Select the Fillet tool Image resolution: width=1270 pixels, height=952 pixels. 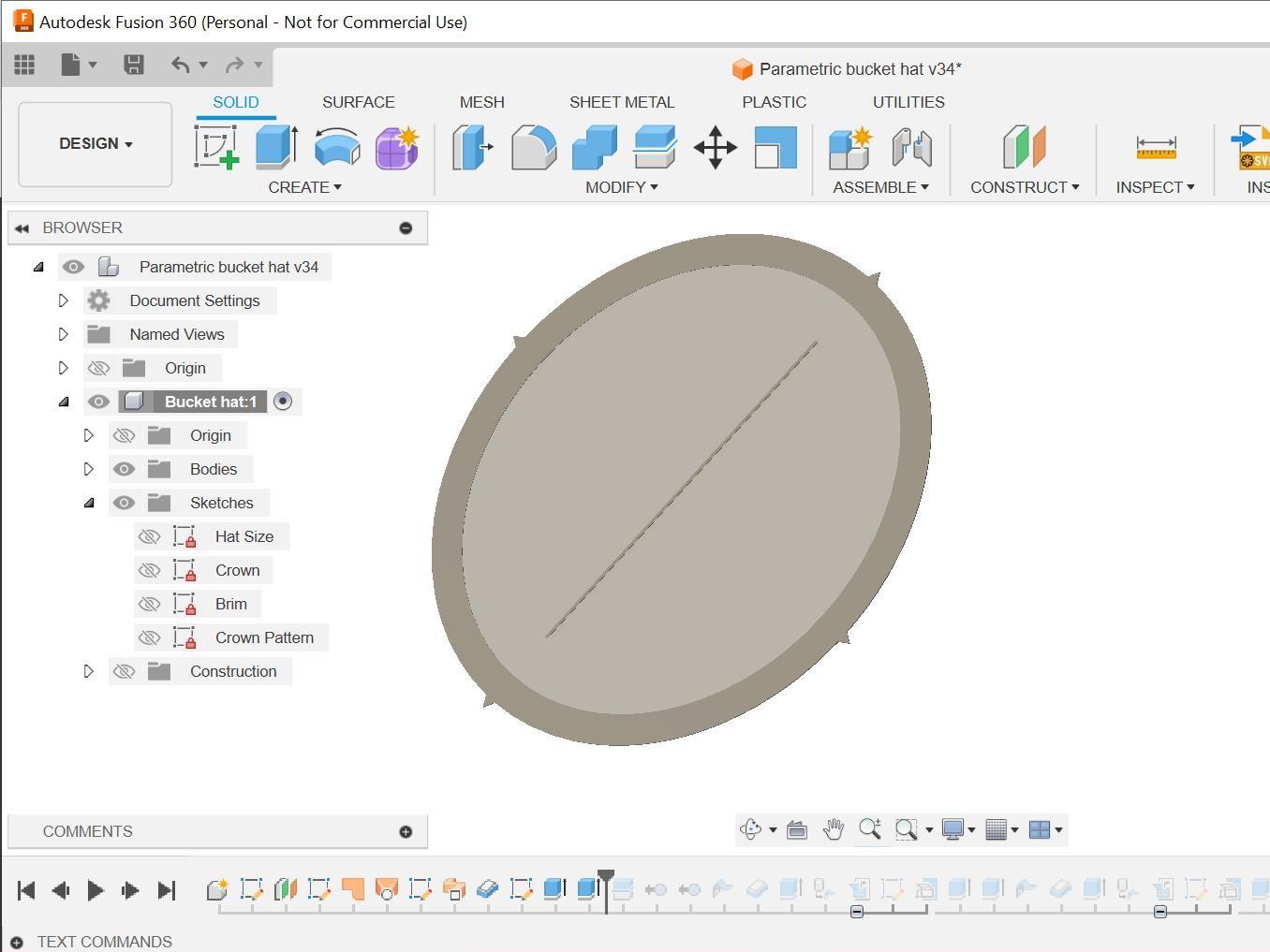pyautogui.click(x=534, y=148)
